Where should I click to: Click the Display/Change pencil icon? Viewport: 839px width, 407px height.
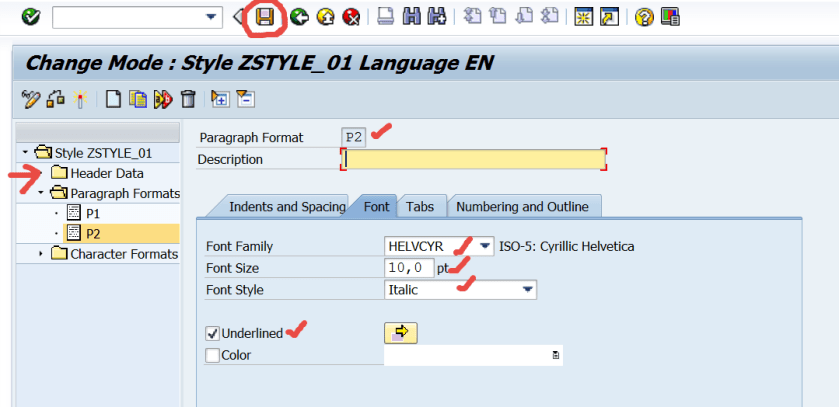[x=30, y=99]
